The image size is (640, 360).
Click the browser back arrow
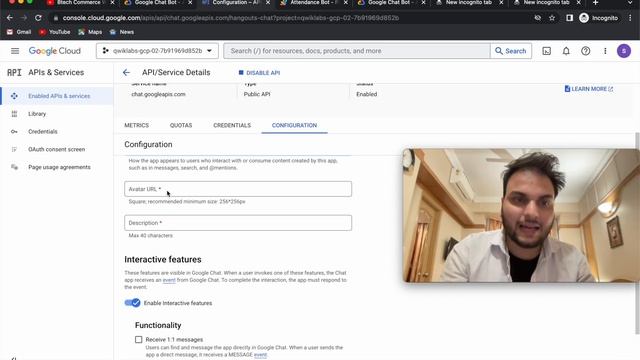coord(10,18)
